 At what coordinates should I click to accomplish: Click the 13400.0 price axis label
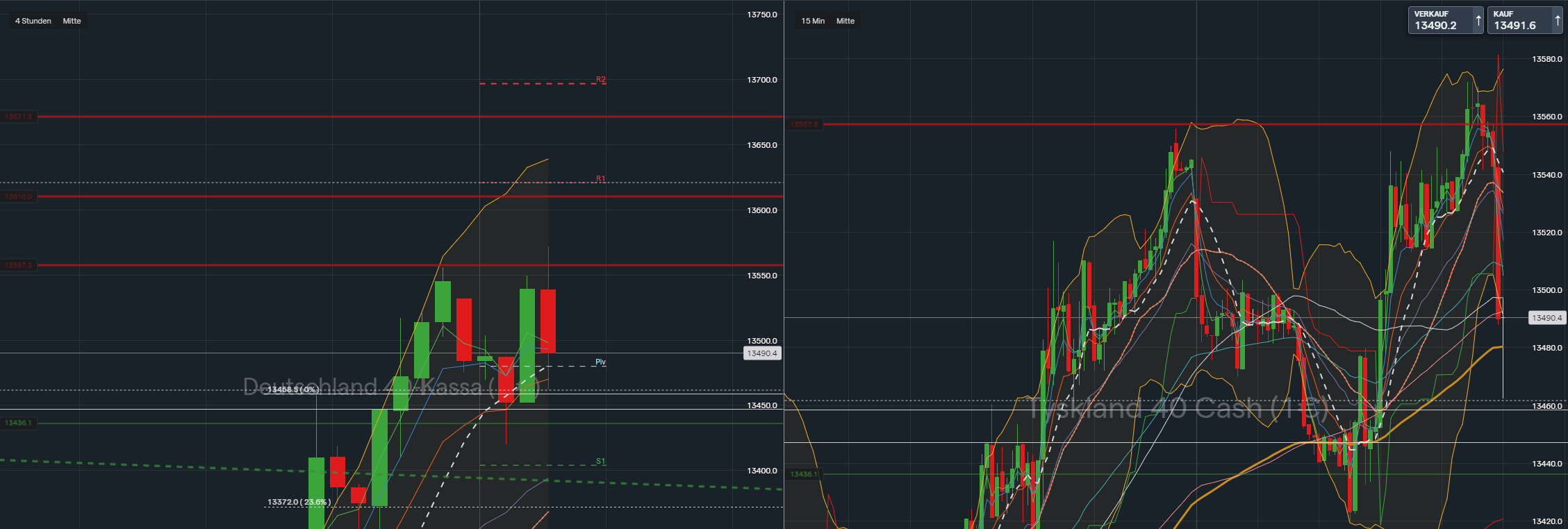click(x=762, y=471)
